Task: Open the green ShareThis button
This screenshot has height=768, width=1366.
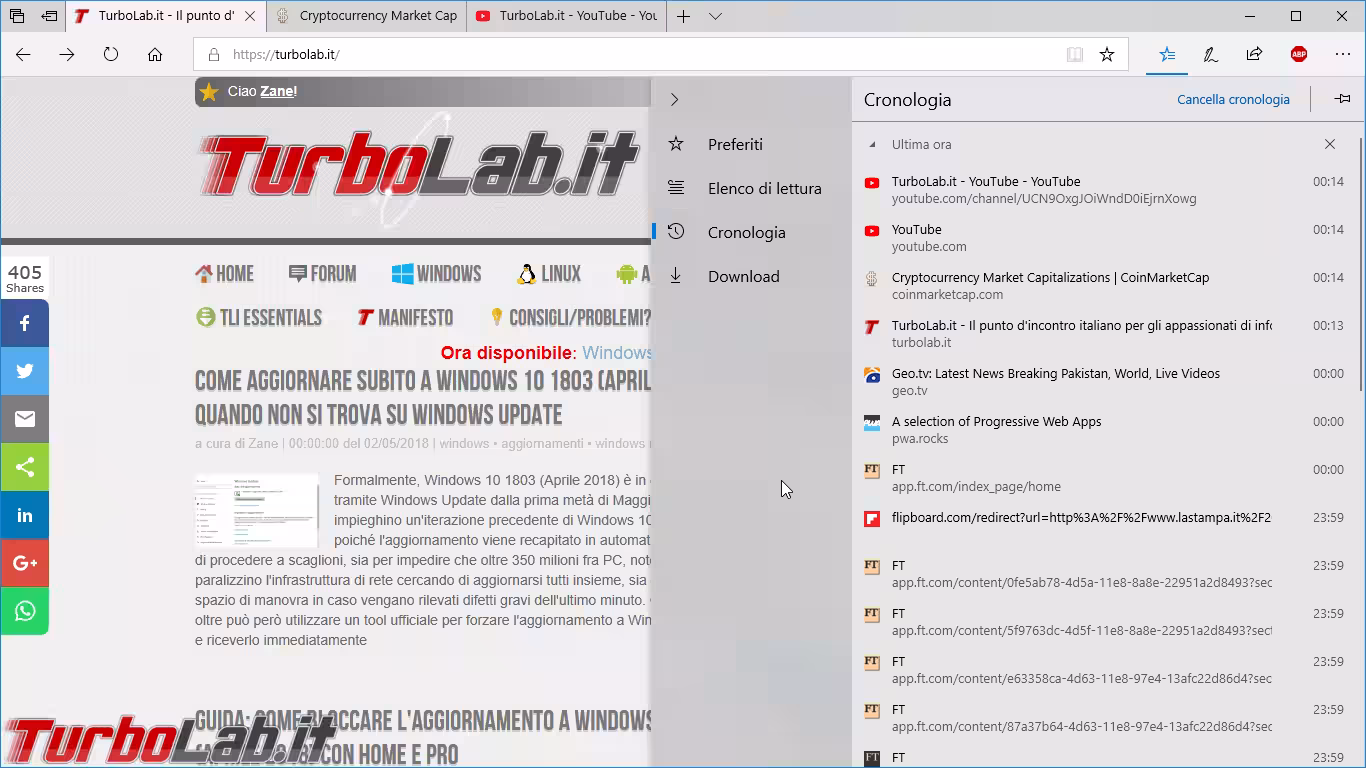Action: (25, 467)
